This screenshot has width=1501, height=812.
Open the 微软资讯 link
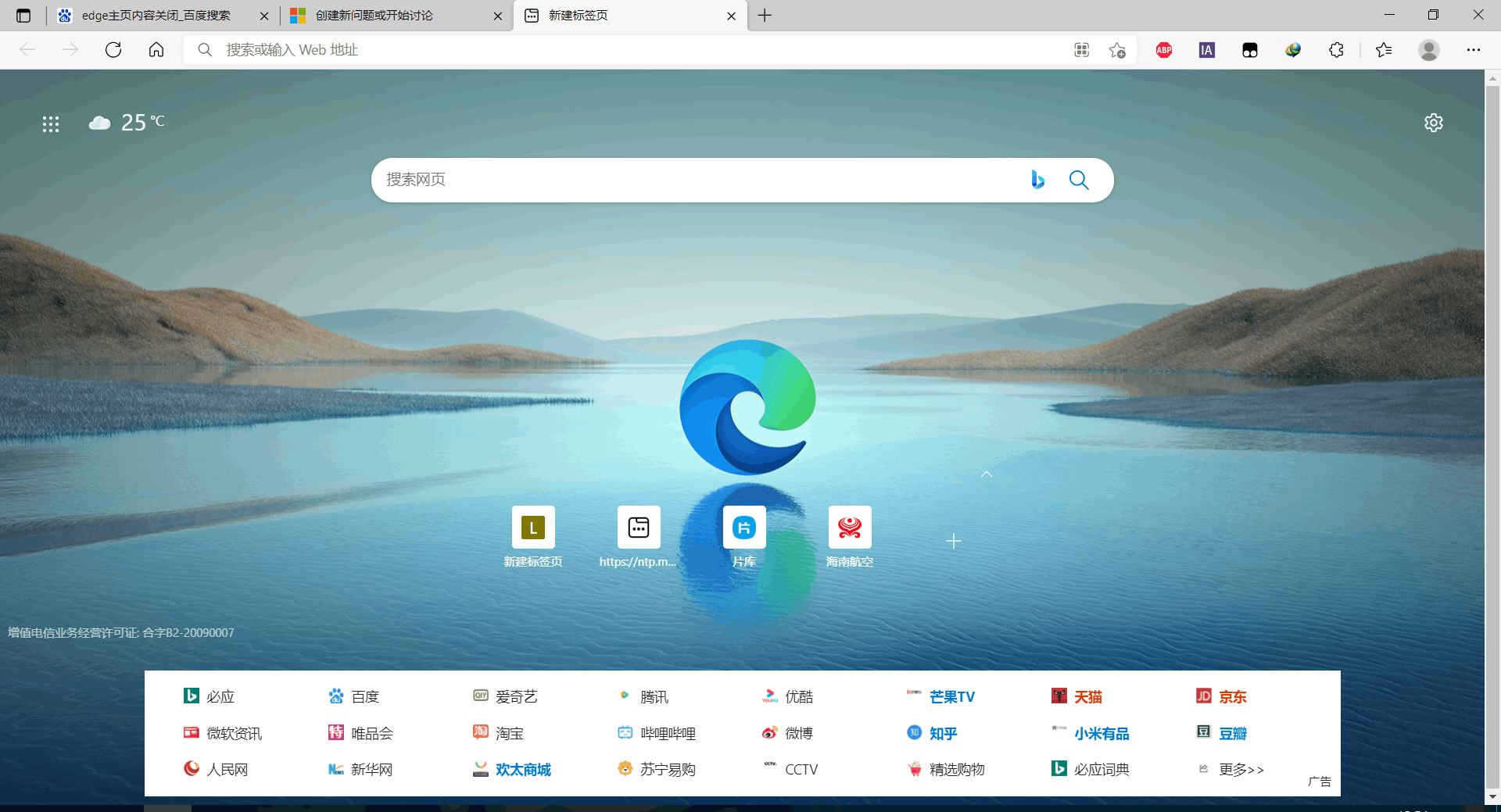(223, 733)
